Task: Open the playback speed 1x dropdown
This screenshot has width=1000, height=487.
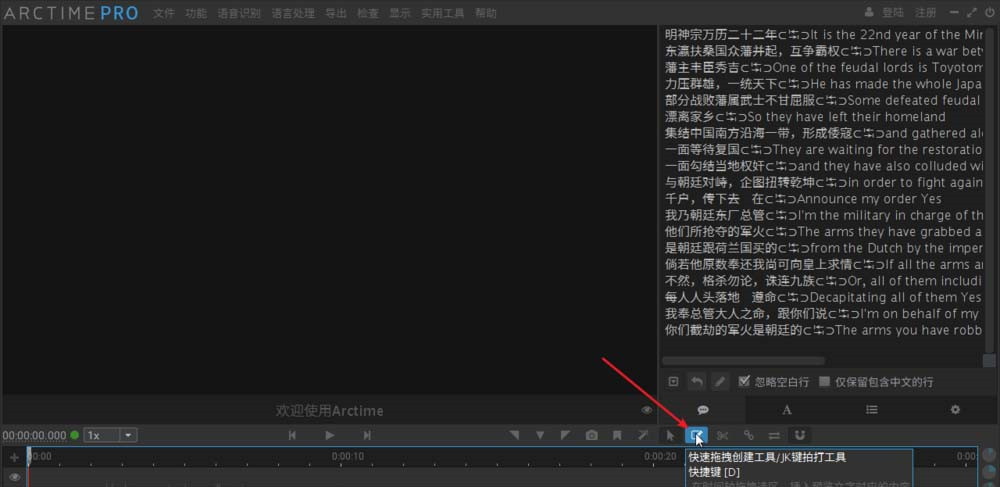Action: pos(110,435)
